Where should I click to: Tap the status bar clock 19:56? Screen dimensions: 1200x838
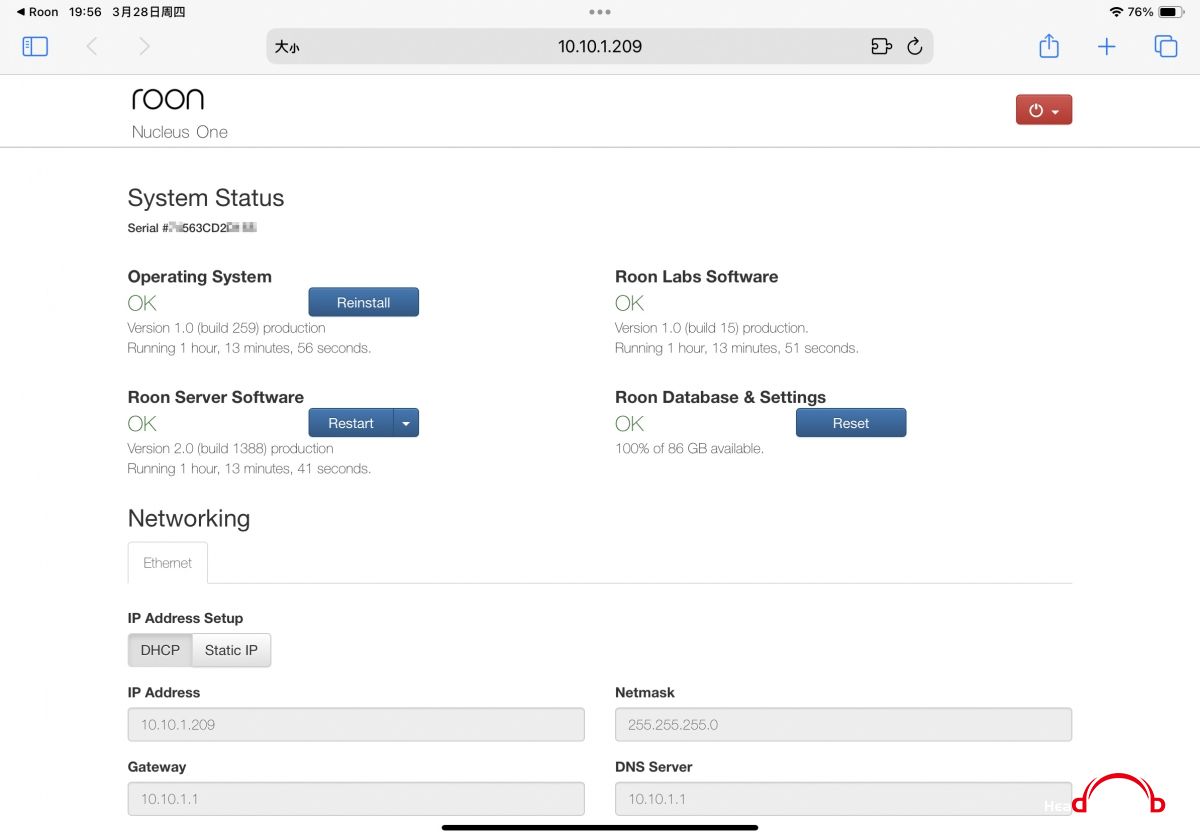click(x=85, y=12)
